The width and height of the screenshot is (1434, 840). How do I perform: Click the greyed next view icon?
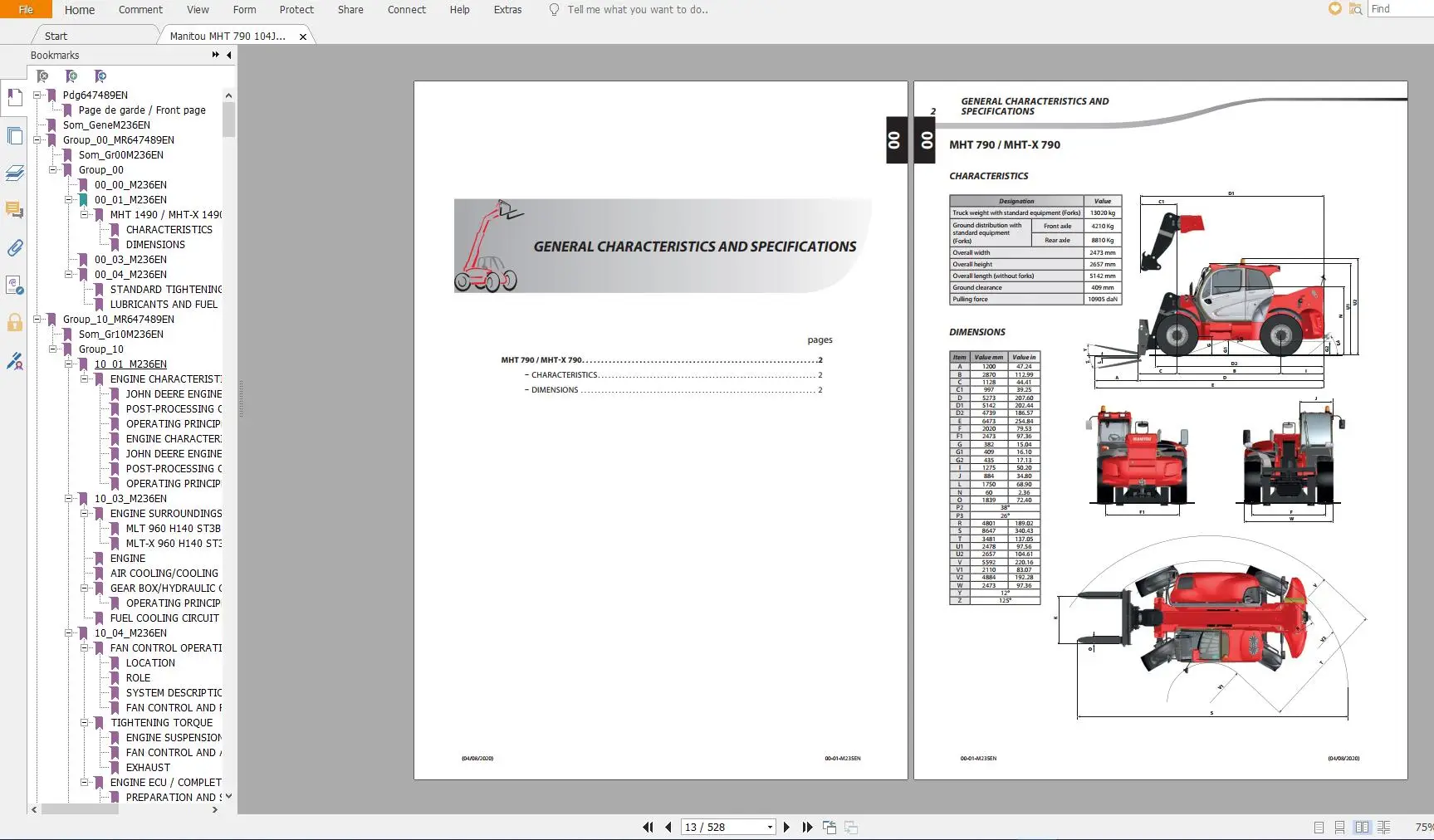click(851, 827)
